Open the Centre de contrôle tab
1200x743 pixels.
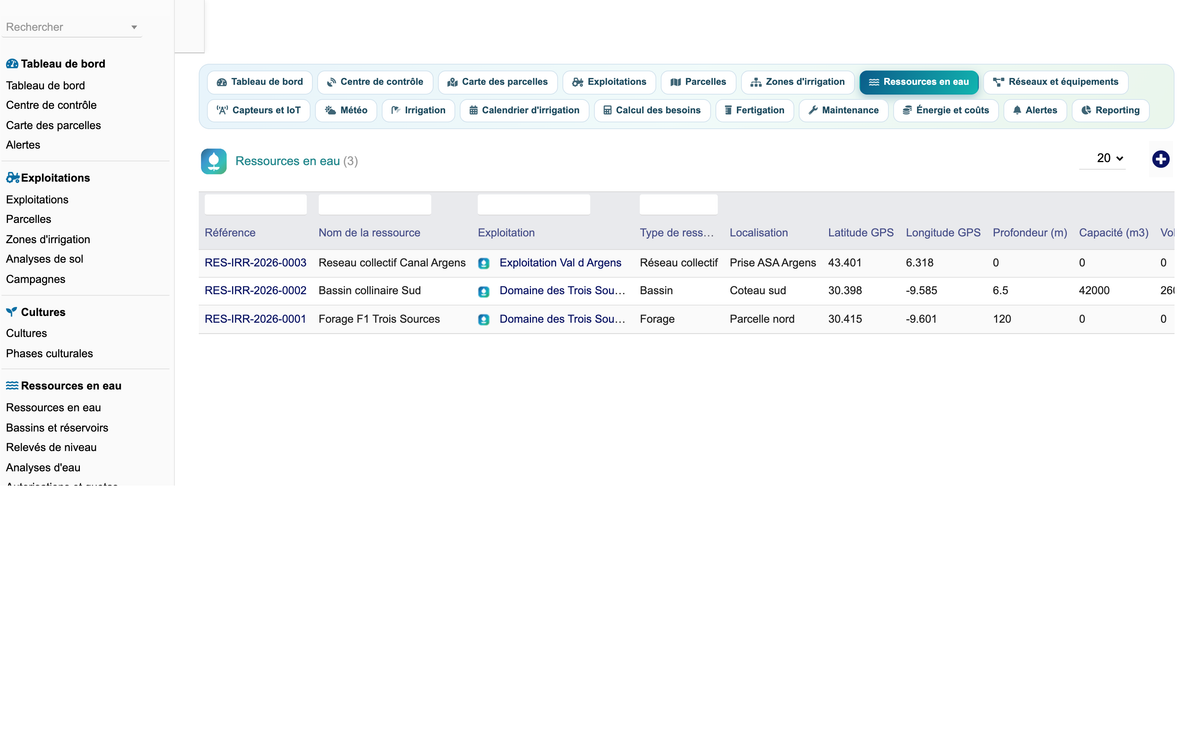(375, 82)
